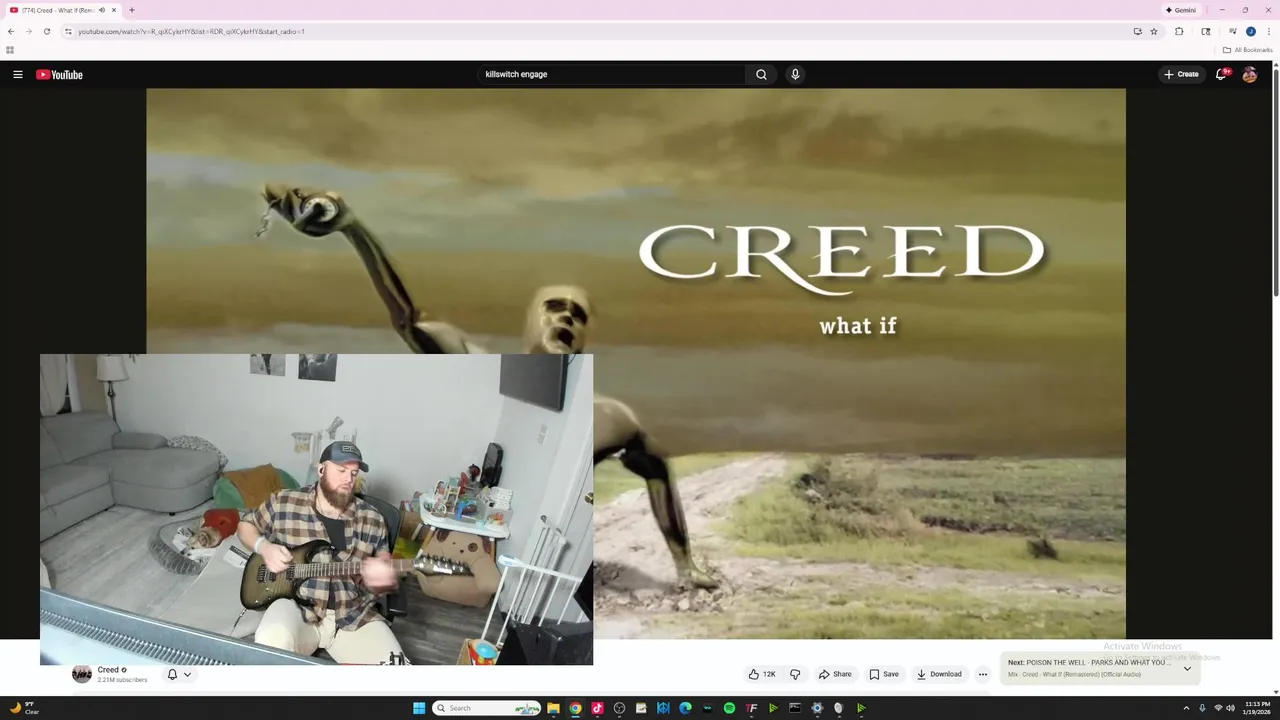Screen dimensions: 1280x720
Task: Show hidden system tray icons chevron
Action: pyautogui.click(x=1187, y=708)
